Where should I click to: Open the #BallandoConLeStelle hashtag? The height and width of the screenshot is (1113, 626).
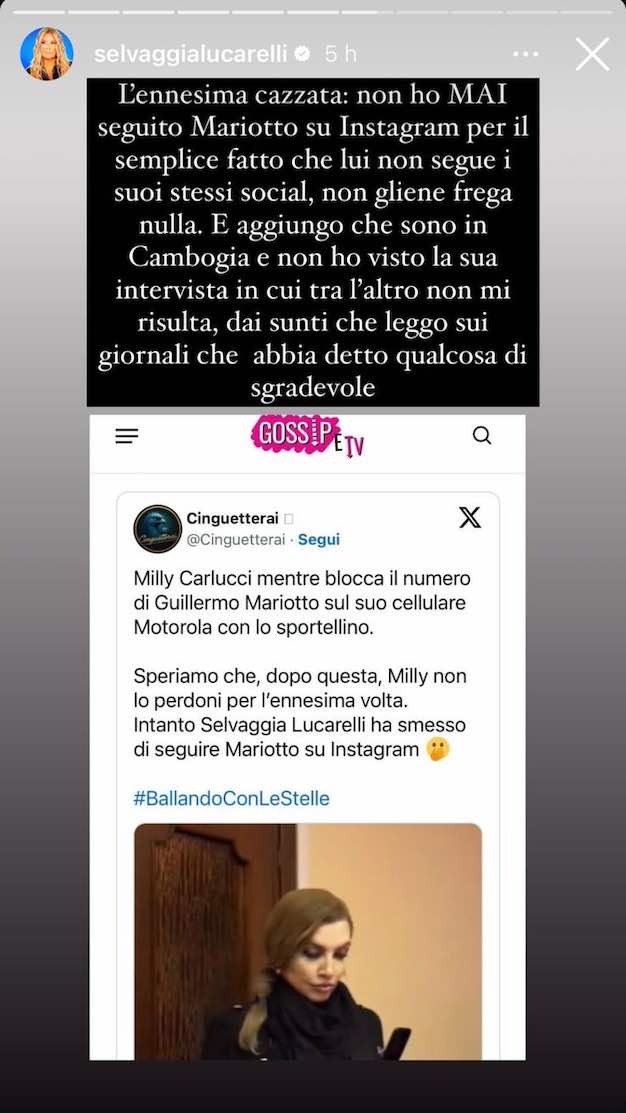pos(231,798)
